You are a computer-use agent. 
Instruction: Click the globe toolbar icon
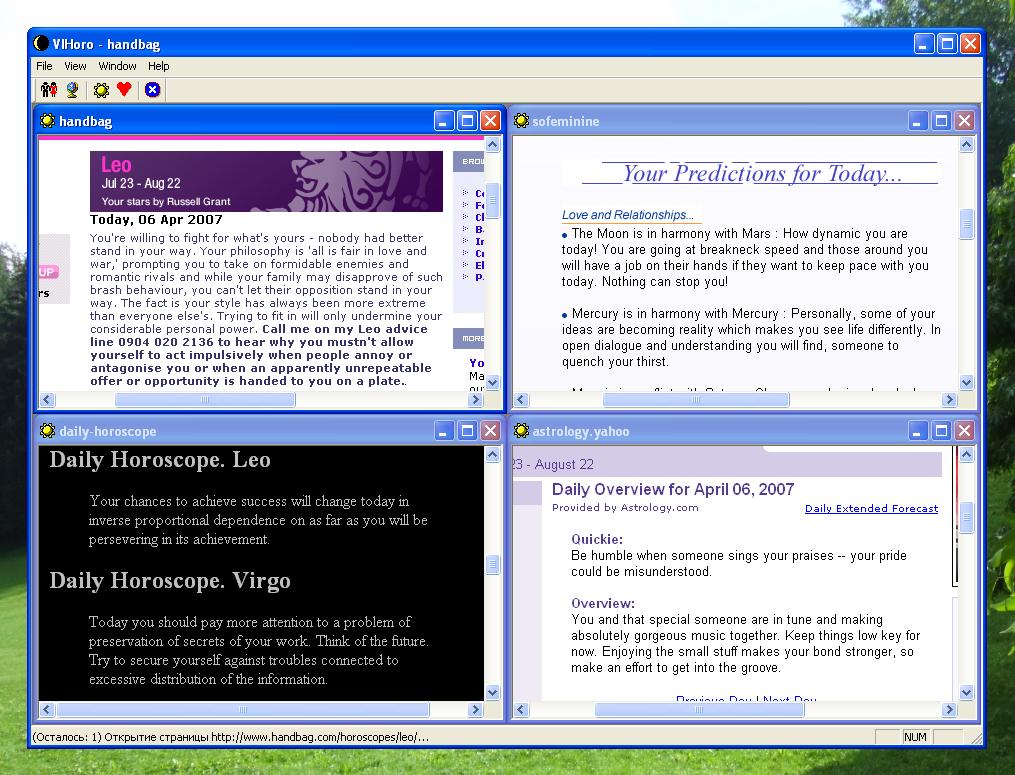72,90
